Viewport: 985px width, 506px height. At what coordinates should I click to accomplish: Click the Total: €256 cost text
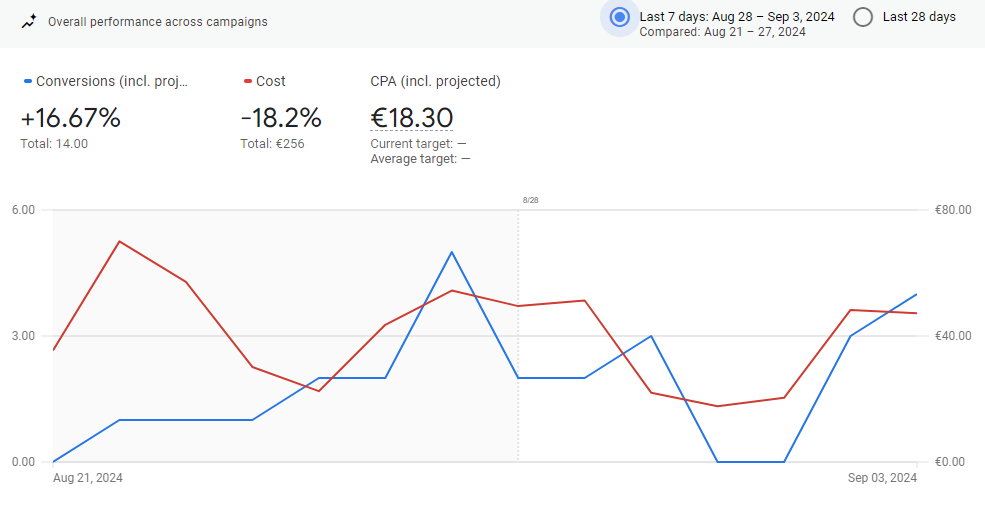272,144
